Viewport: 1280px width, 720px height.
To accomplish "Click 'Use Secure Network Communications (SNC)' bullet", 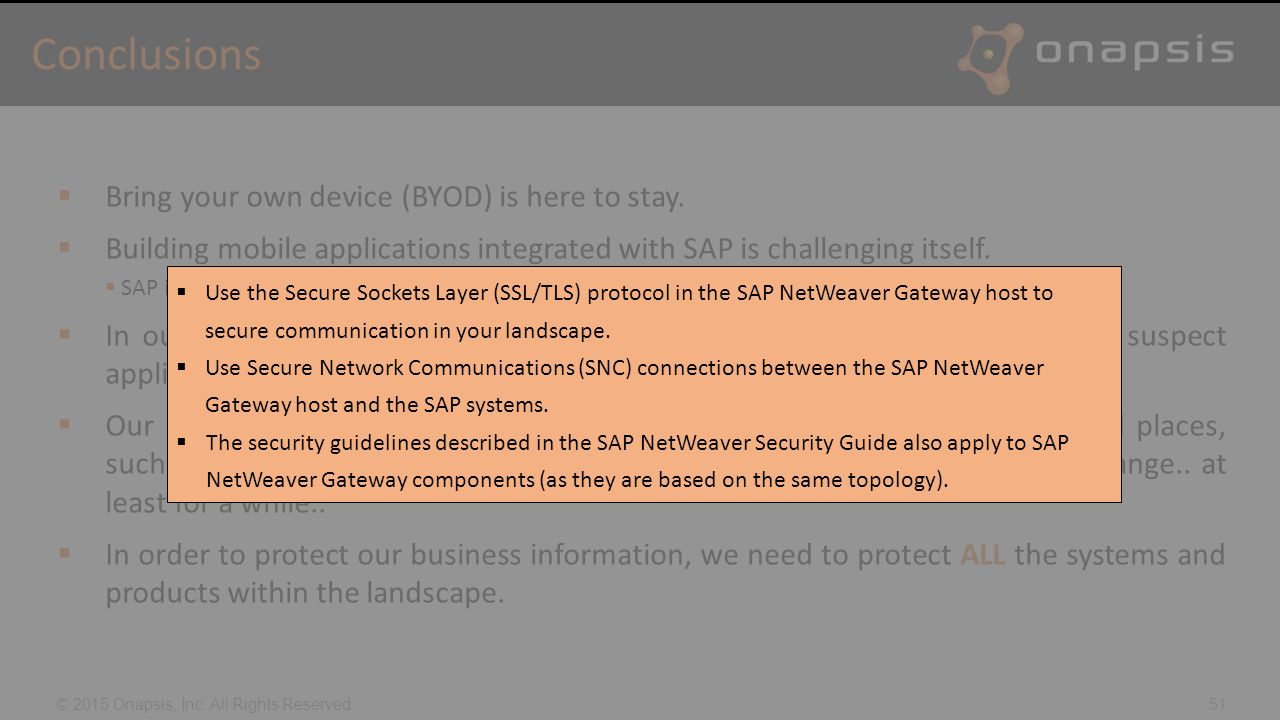I will click(x=624, y=368).
